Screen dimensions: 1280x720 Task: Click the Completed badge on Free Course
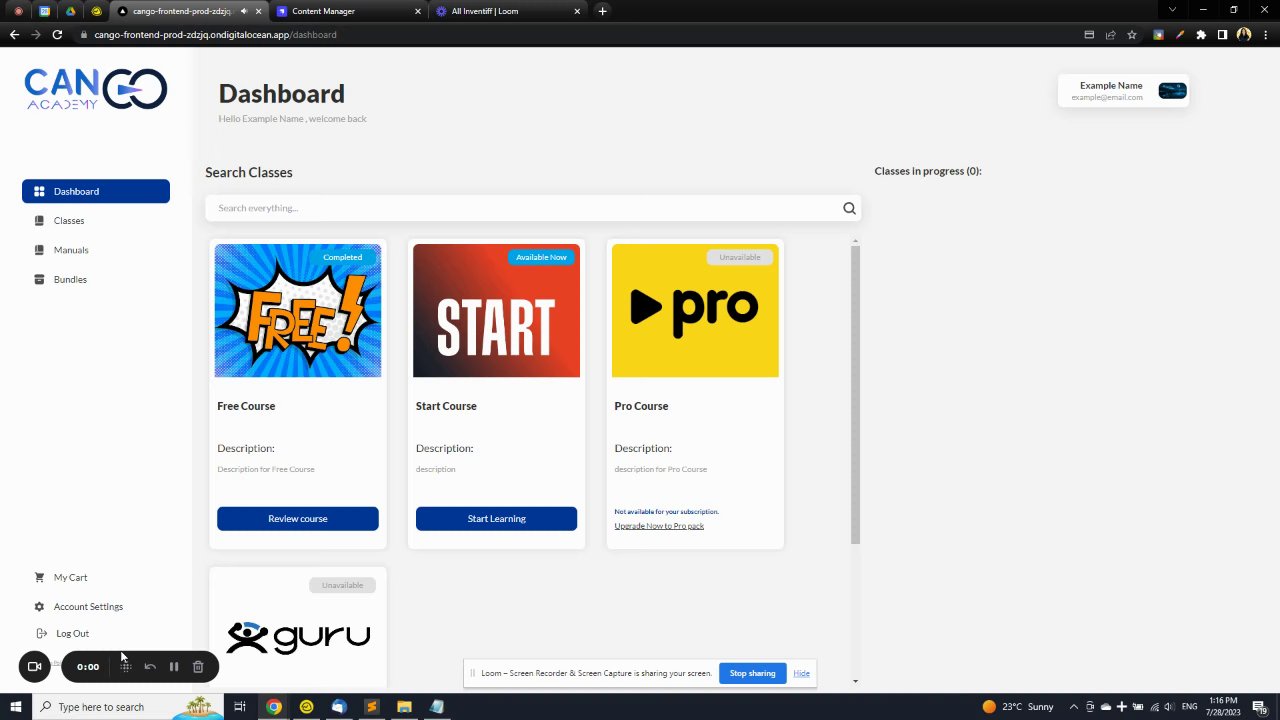(342, 257)
